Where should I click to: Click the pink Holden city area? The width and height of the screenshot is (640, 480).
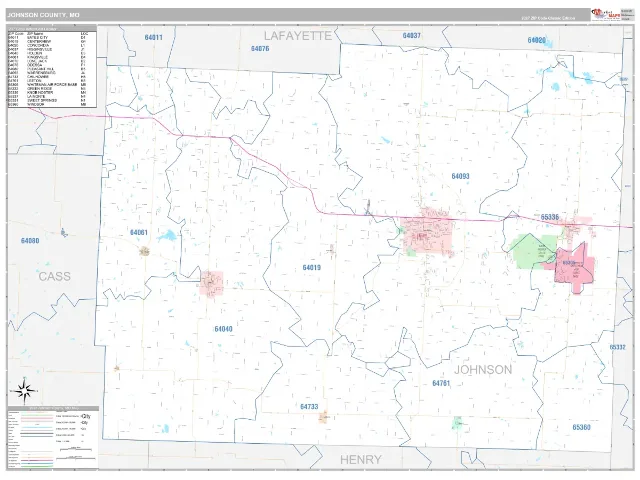click(212, 283)
